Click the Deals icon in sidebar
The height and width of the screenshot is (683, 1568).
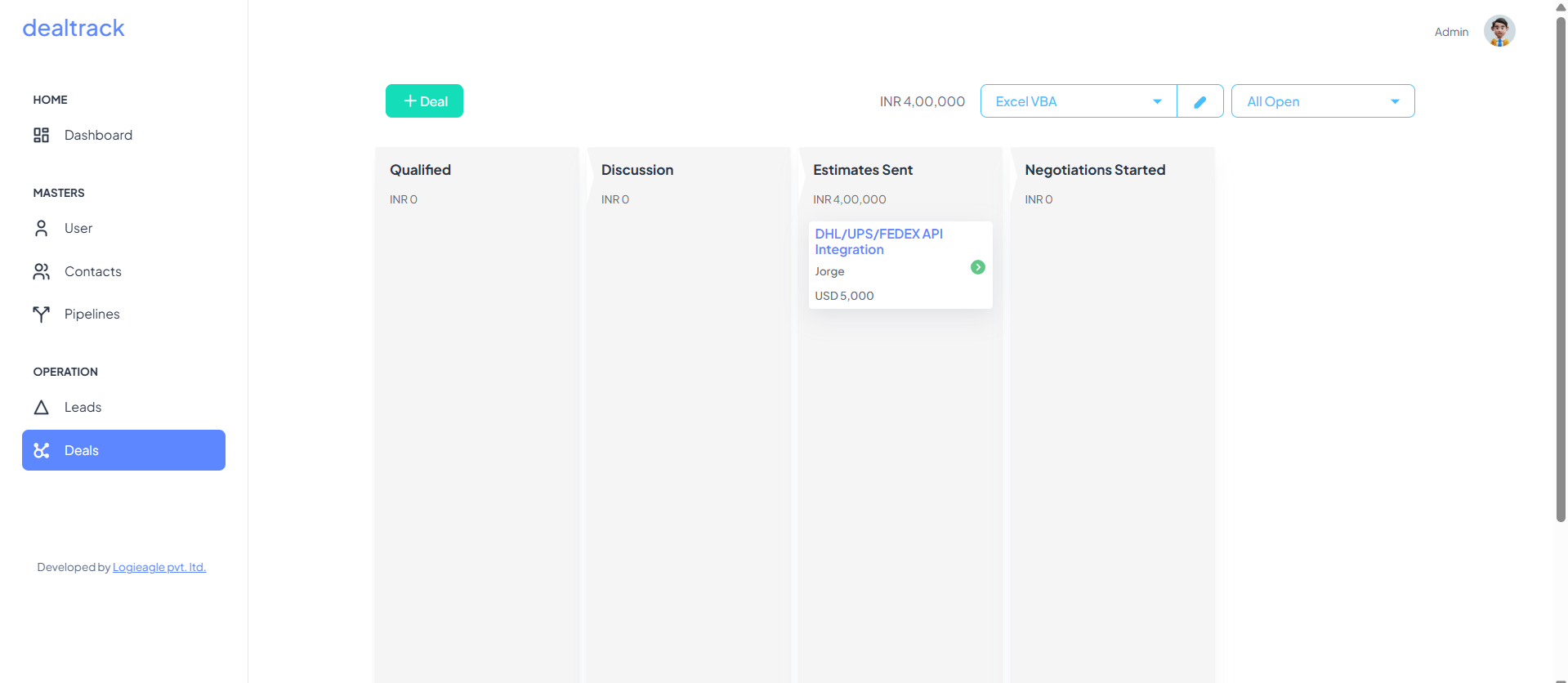point(41,450)
